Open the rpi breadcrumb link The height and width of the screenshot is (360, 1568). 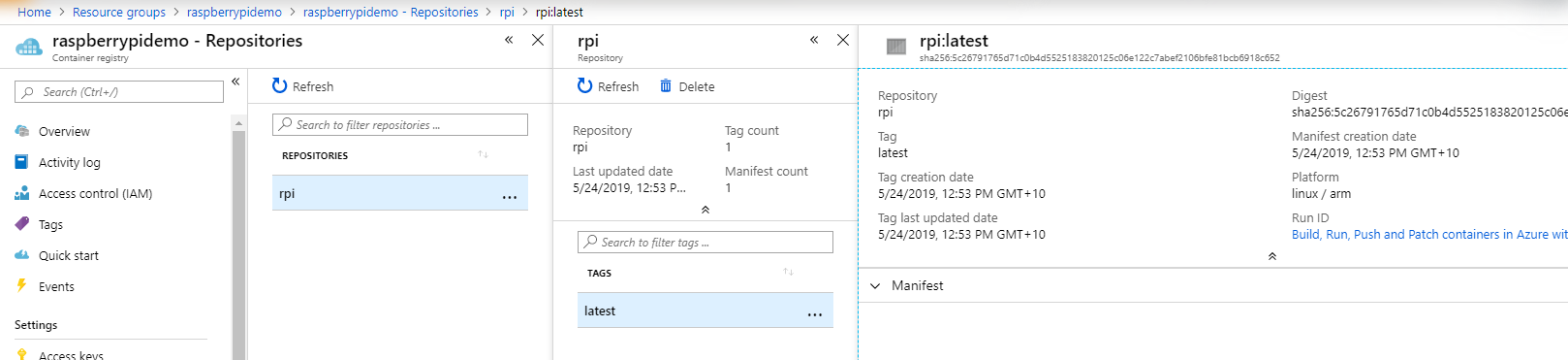coord(507,12)
